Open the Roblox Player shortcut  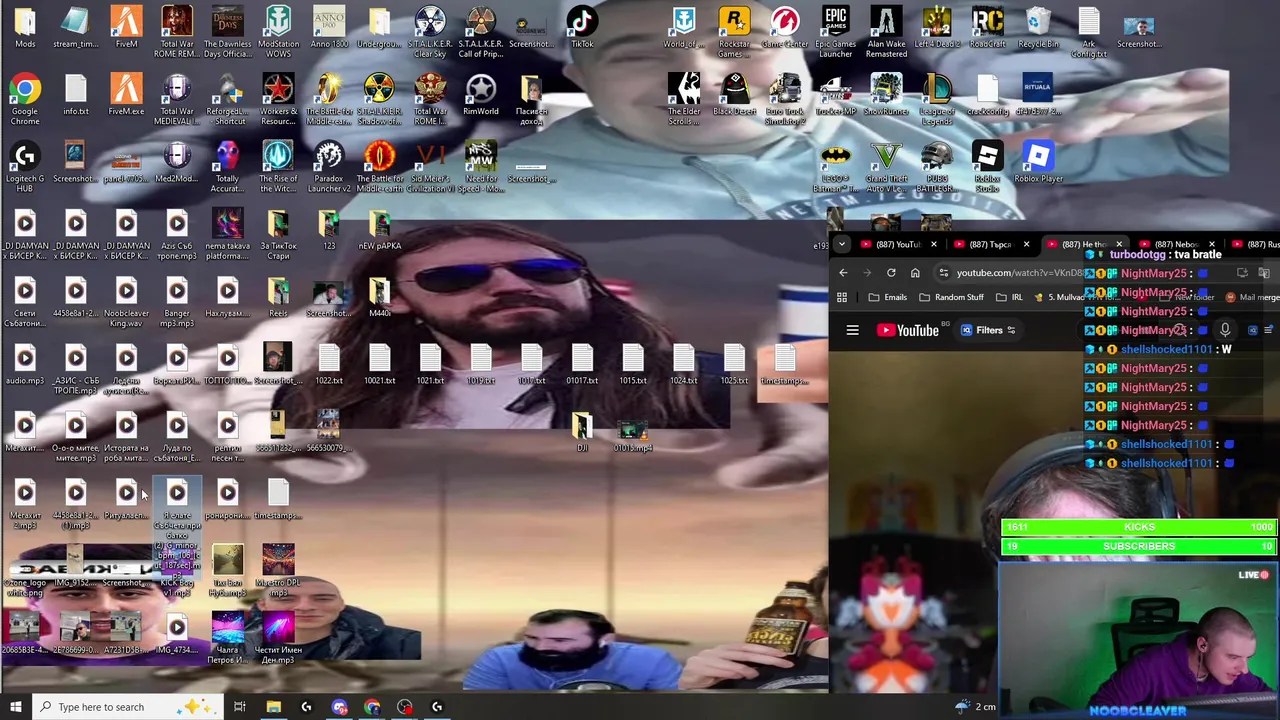tap(1038, 162)
